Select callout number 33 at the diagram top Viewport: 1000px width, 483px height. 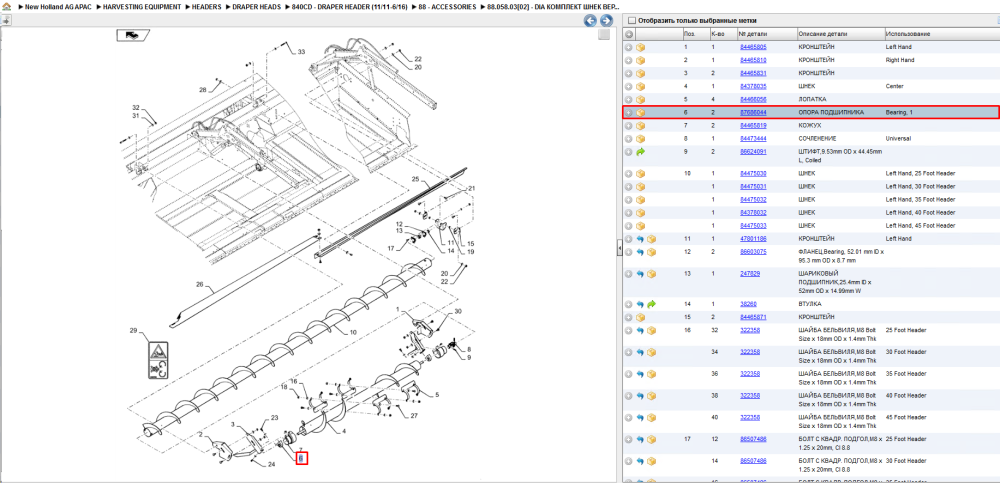[301, 52]
